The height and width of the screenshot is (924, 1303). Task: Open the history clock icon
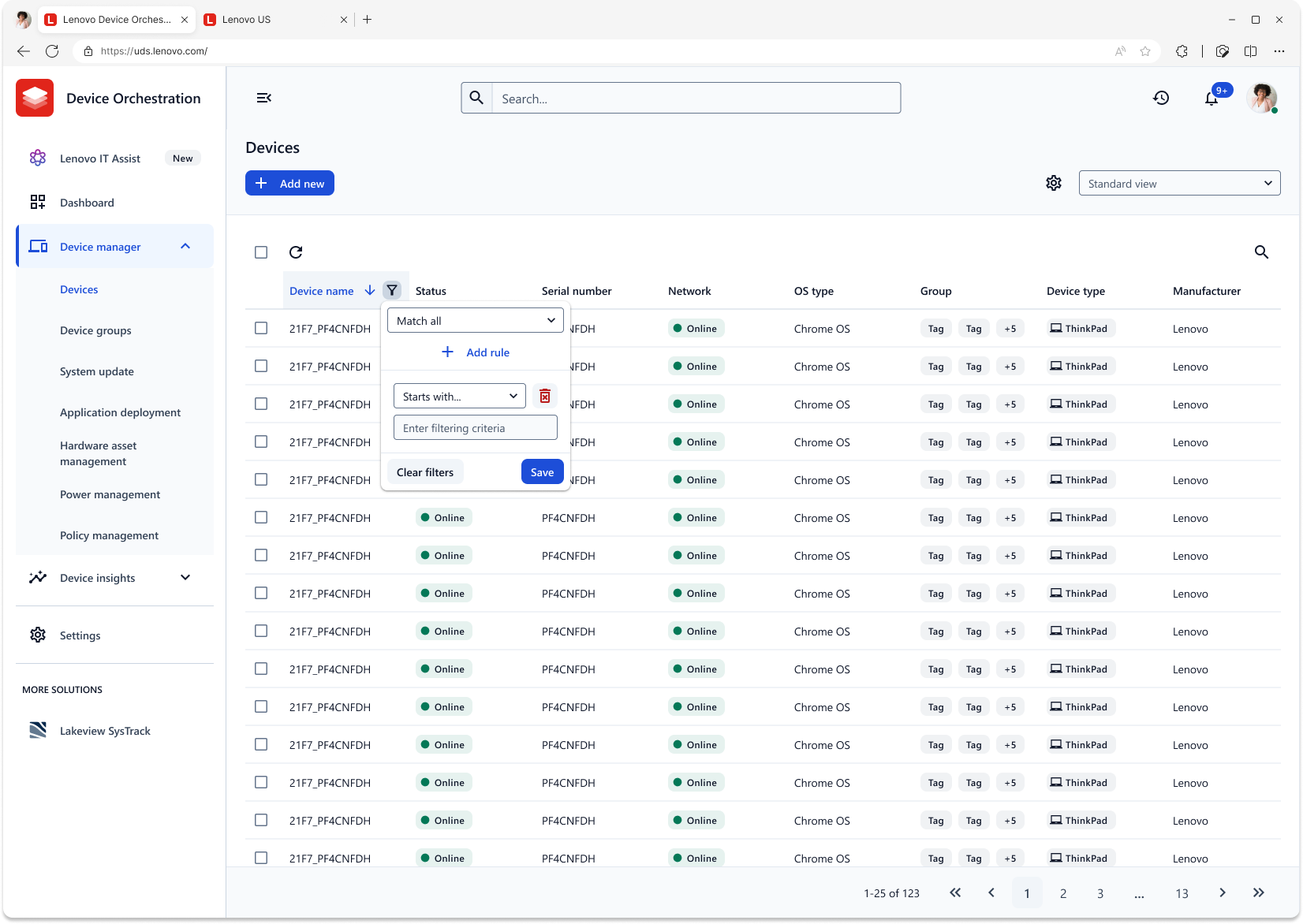(x=1161, y=98)
